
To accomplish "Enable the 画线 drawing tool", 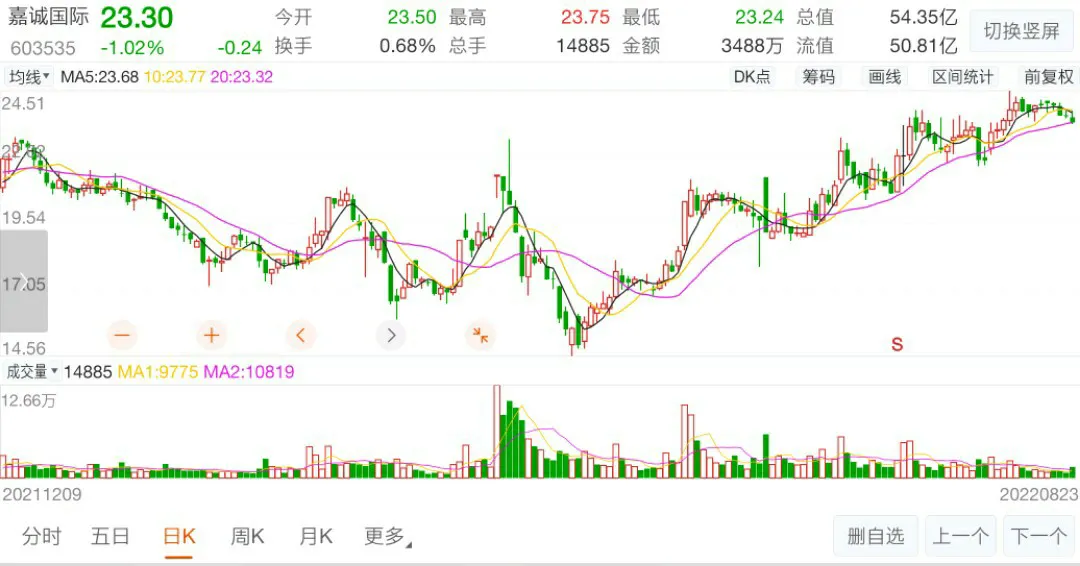I will (x=885, y=77).
